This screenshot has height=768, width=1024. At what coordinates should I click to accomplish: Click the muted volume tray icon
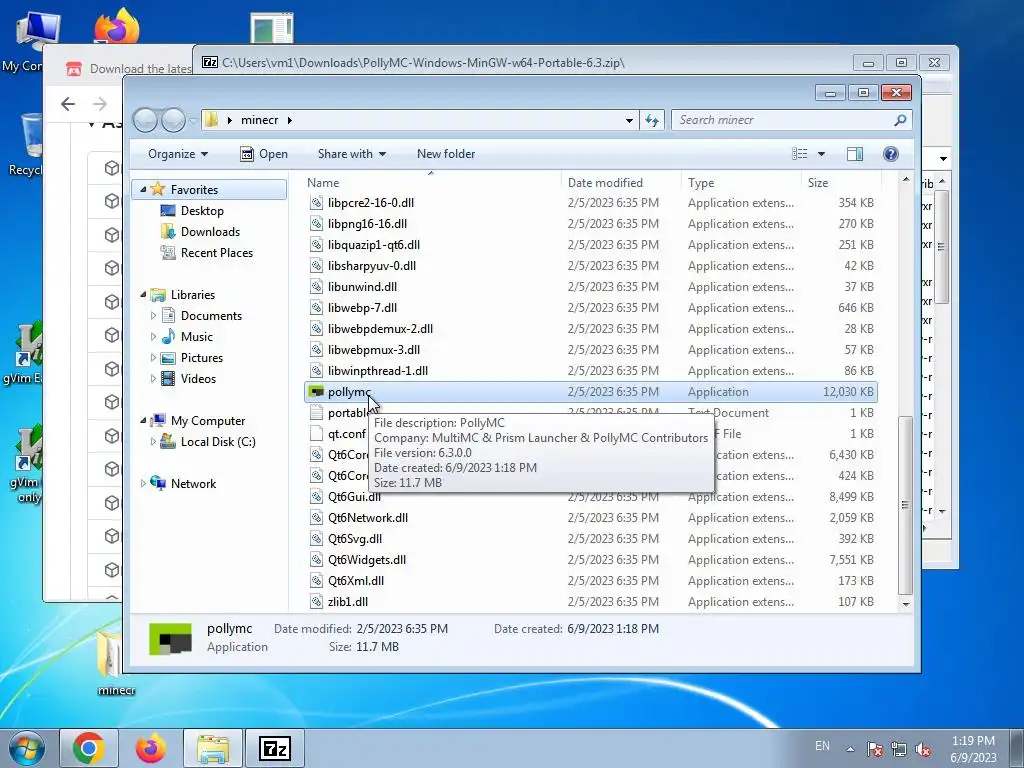[923, 750]
